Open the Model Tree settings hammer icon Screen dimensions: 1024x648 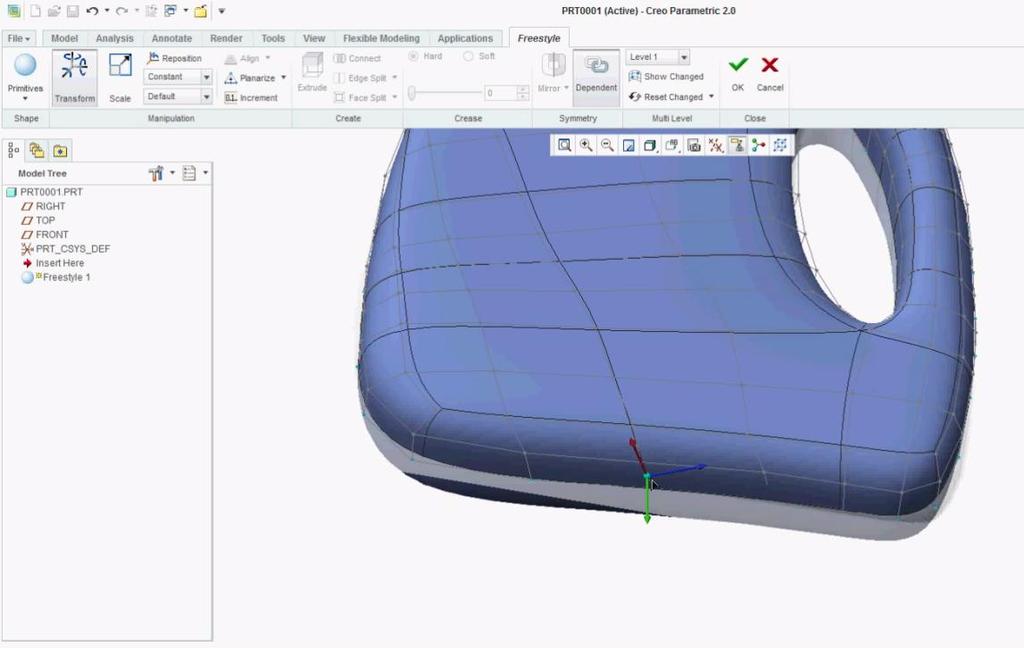click(155, 173)
